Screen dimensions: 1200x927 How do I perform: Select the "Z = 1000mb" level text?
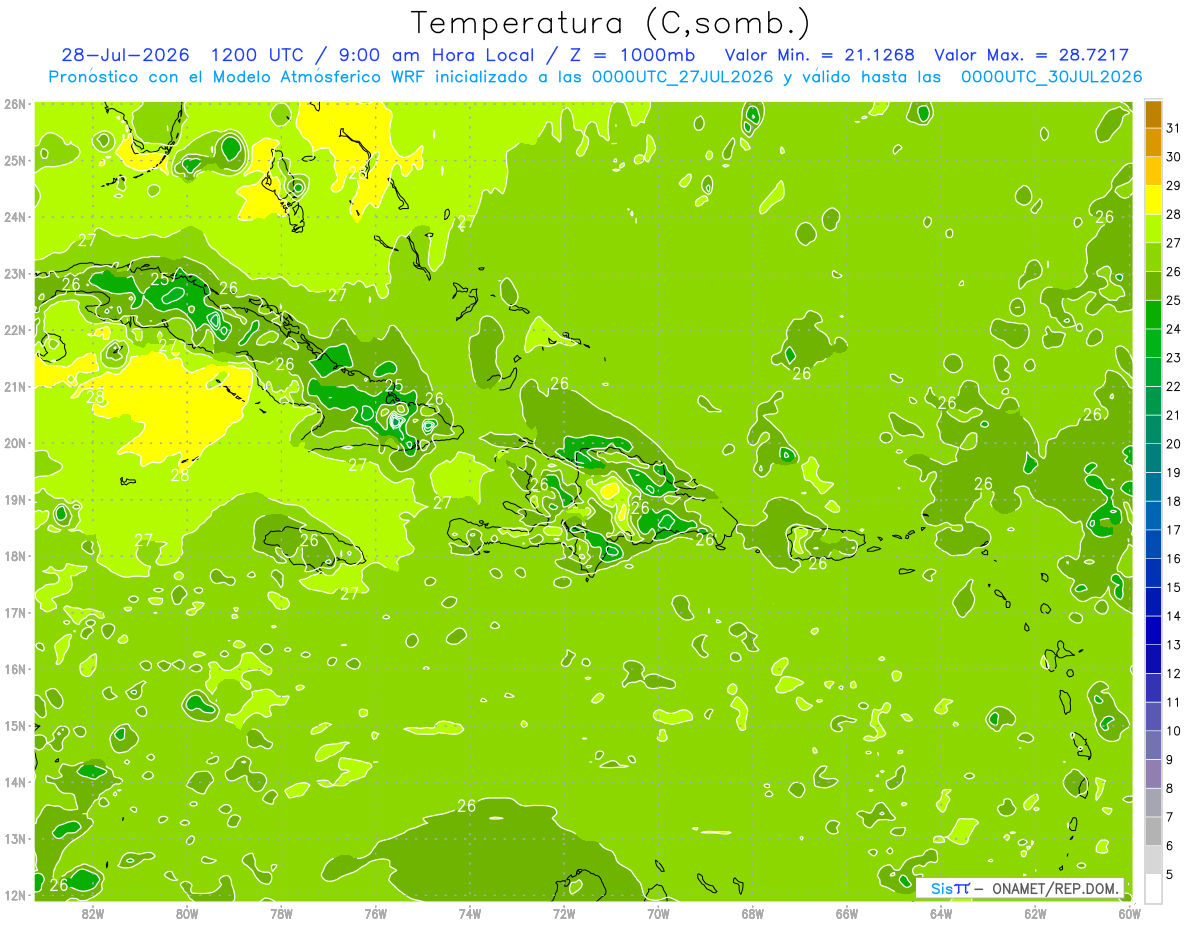[632, 55]
